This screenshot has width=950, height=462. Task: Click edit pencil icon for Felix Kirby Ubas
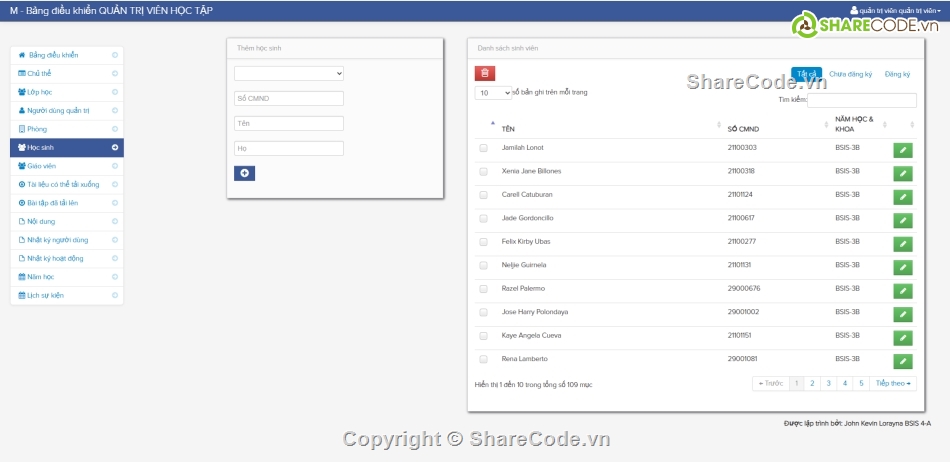pos(902,244)
